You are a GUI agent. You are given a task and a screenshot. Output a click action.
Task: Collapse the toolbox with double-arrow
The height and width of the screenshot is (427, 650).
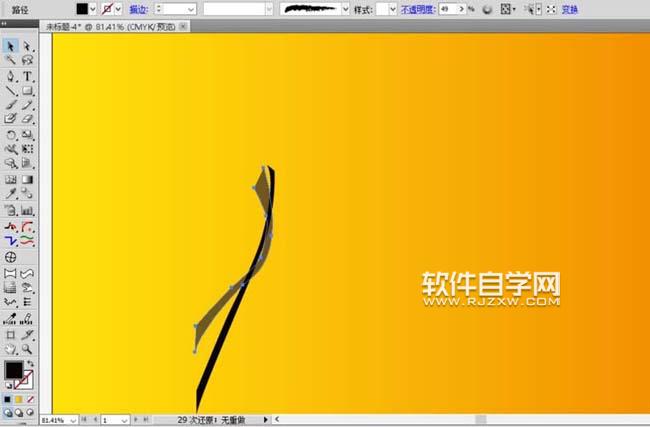(x=4, y=24)
